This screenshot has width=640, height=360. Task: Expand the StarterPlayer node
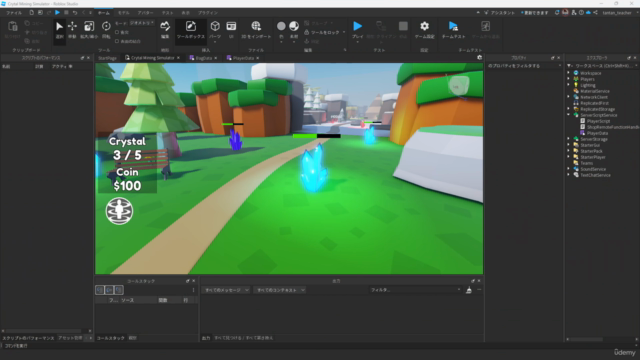pyautogui.click(x=569, y=157)
